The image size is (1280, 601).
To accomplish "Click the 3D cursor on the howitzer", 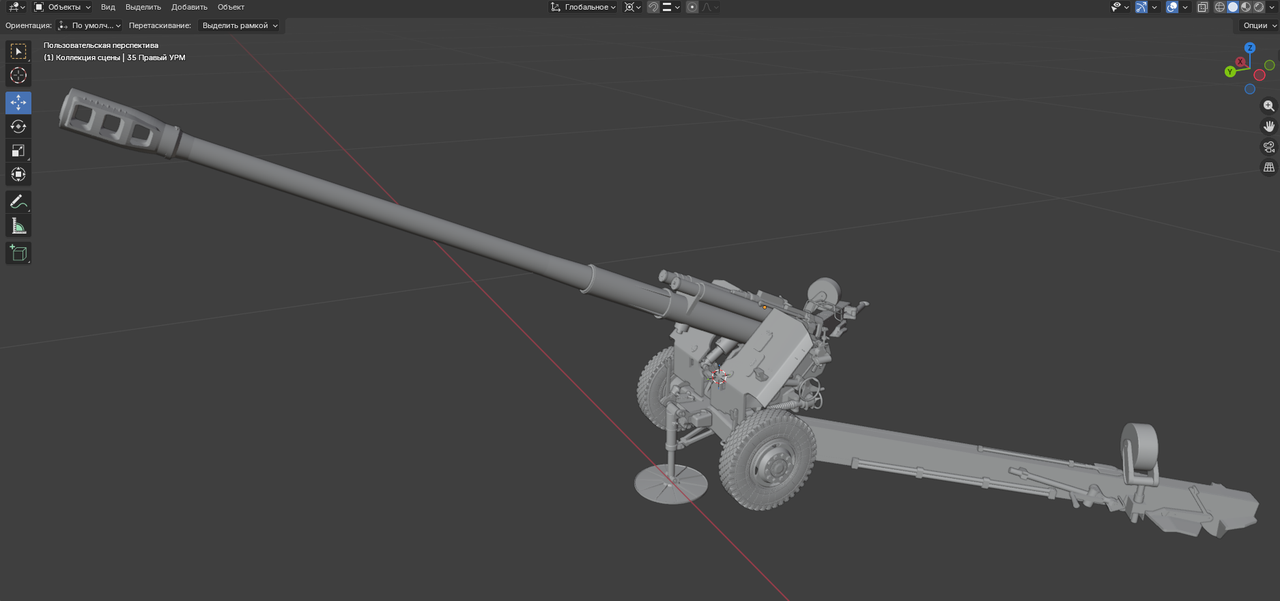I will coord(717,375).
